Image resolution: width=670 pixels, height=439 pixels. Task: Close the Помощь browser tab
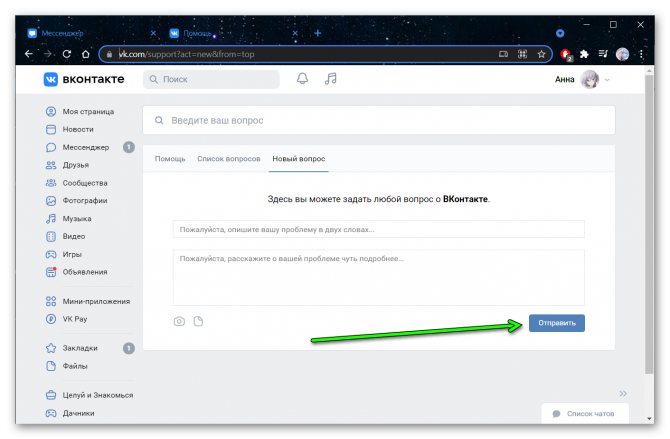pyautogui.click(x=295, y=33)
